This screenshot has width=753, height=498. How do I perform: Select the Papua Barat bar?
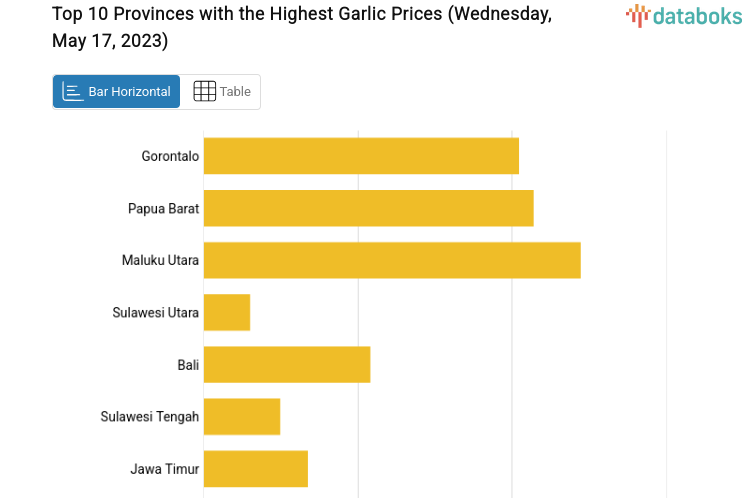(368, 208)
